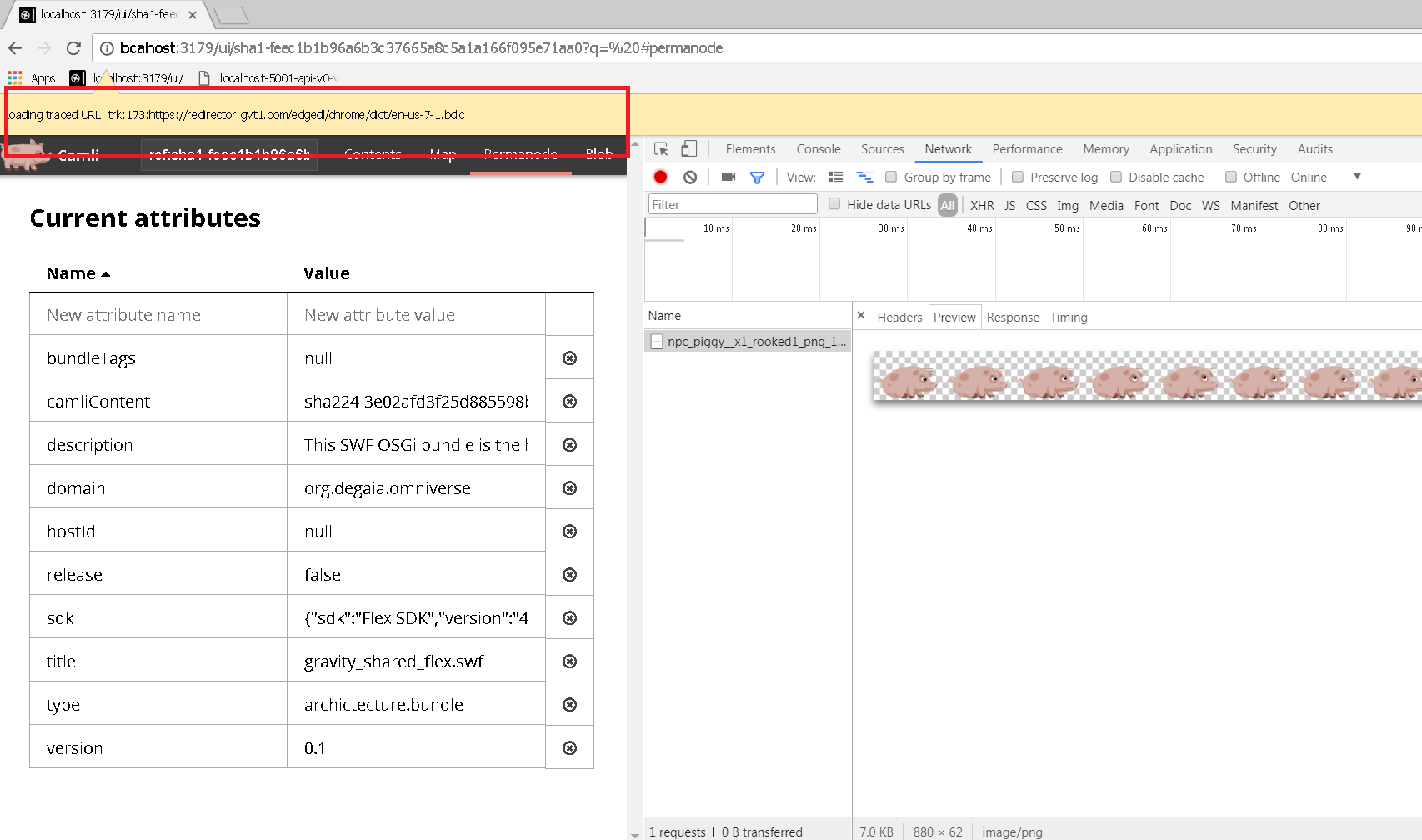Image resolution: width=1422 pixels, height=840 pixels.
Task: Toggle the device toolbar icon
Action: [688, 149]
